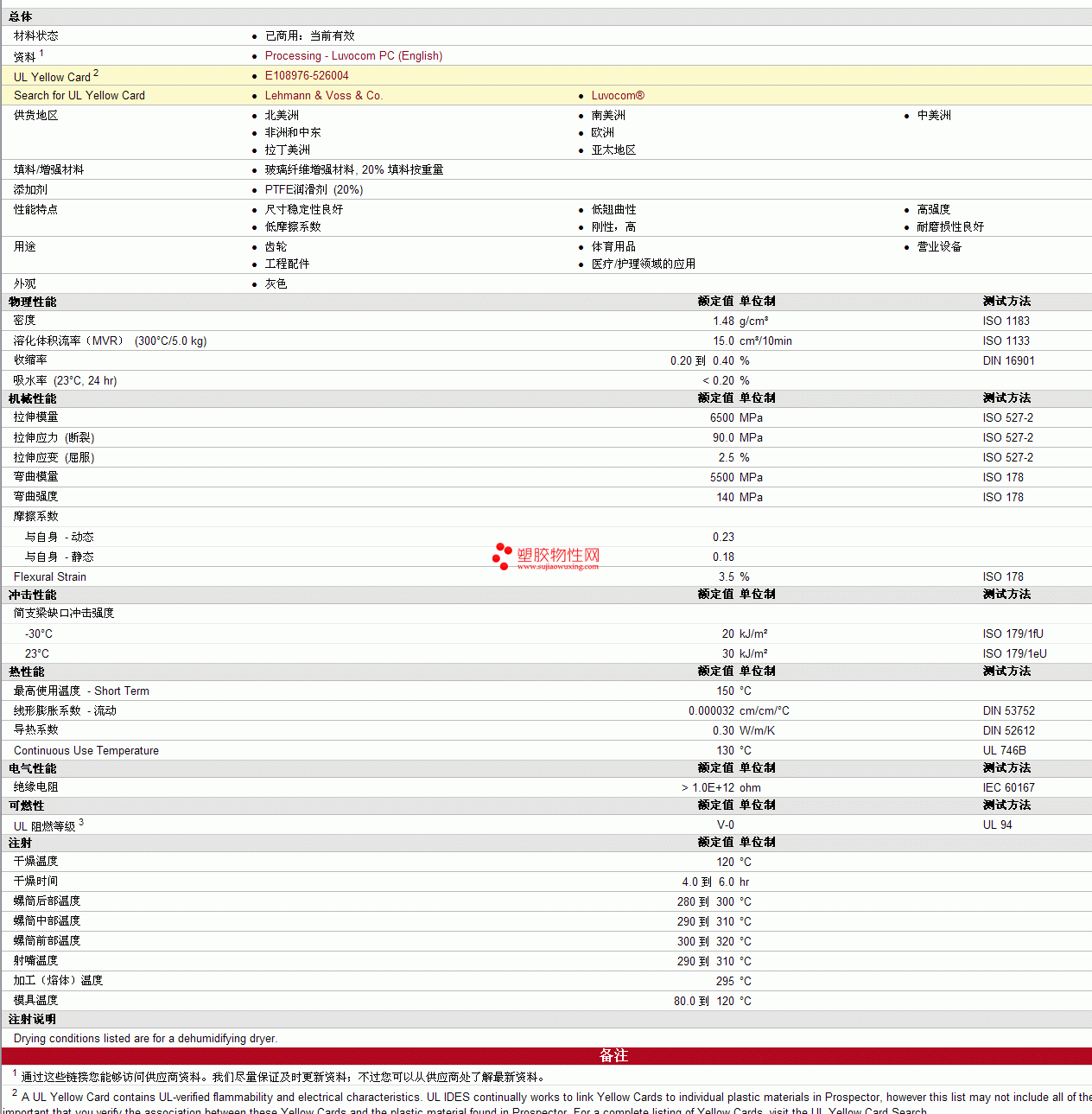The height and width of the screenshot is (1114, 1092).
Task: Select the 非洲和中东 region entry
Action: 293,132
